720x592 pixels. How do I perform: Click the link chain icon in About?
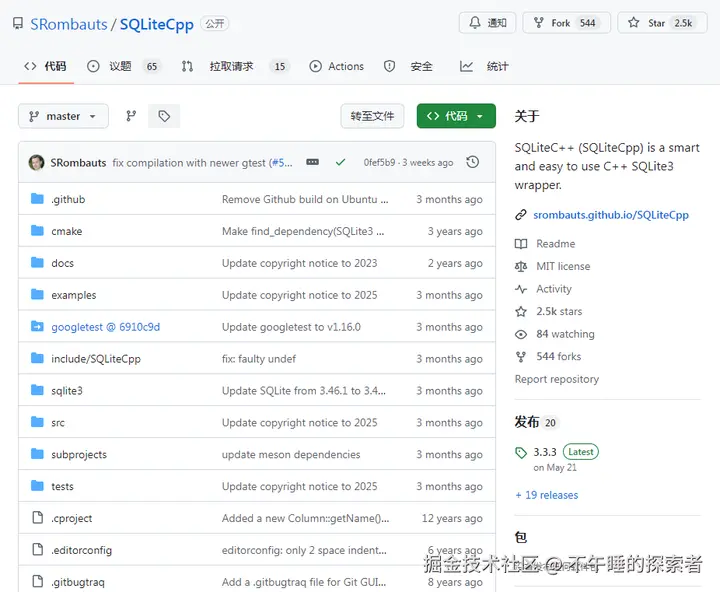click(x=521, y=214)
